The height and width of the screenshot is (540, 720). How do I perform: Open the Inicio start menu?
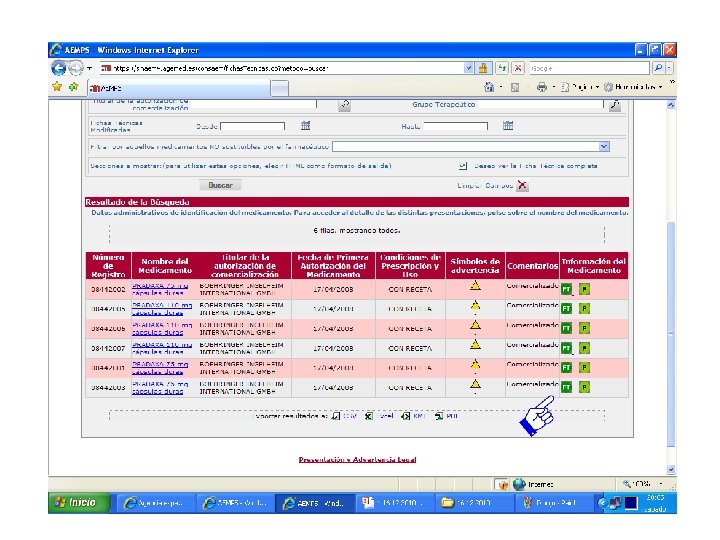(x=79, y=503)
